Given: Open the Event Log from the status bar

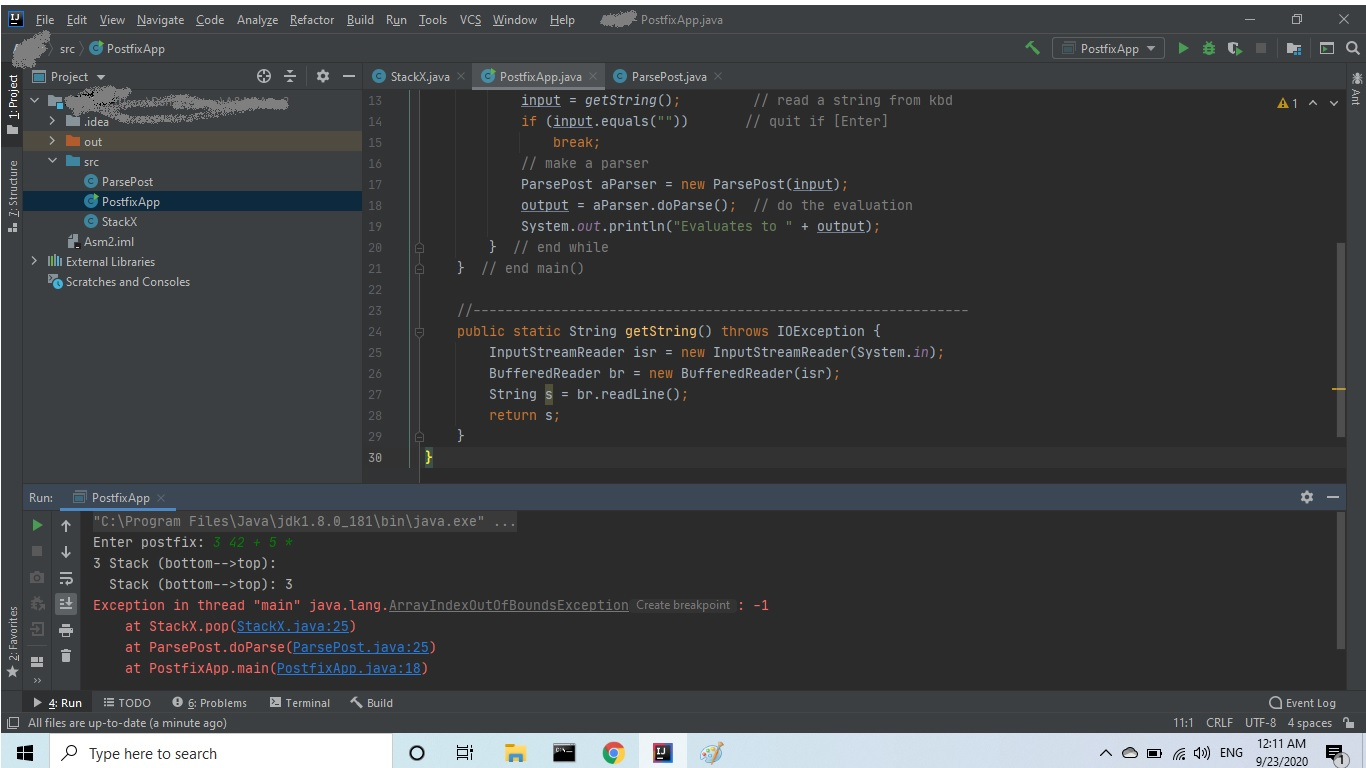Looking at the screenshot, I should pos(1302,703).
